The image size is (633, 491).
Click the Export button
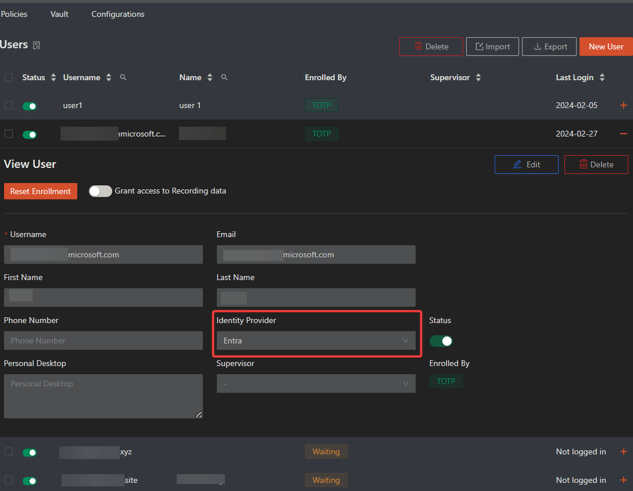(549, 47)
